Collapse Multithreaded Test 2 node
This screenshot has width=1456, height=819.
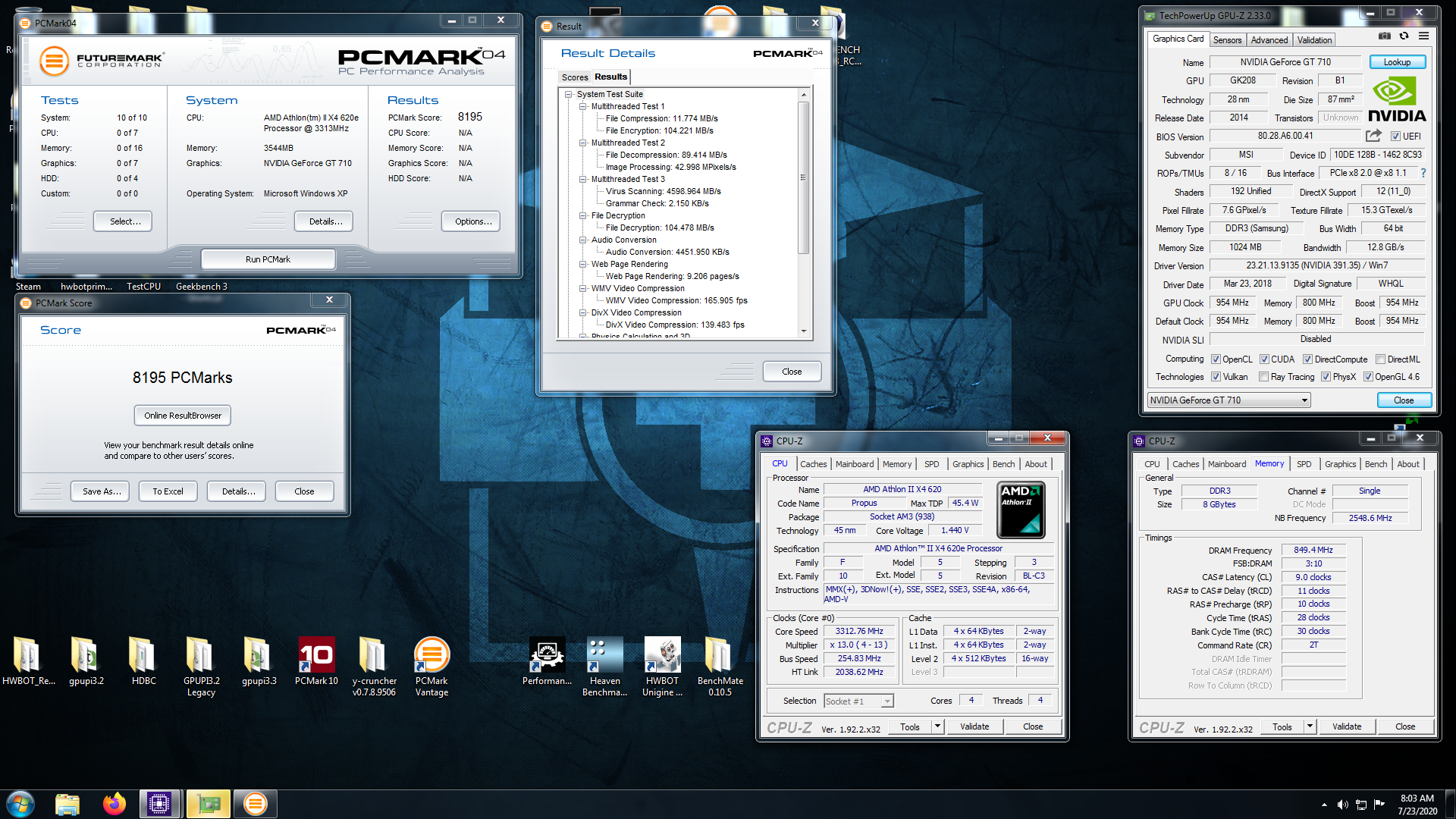(582, 143)
